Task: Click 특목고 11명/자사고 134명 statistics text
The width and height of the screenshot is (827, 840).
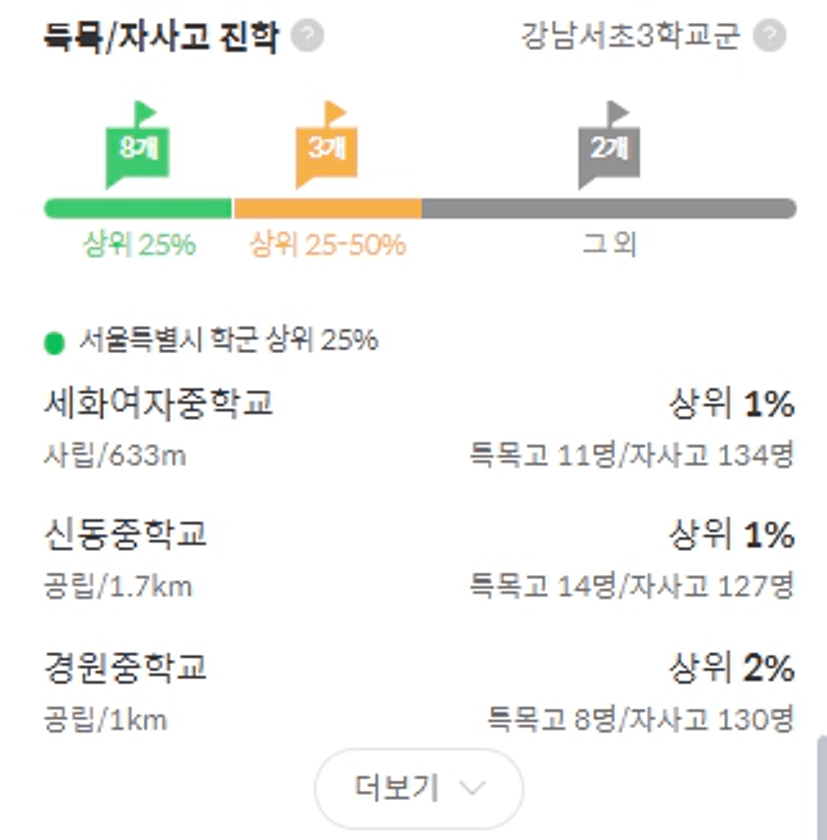Action: click(631, 455)
